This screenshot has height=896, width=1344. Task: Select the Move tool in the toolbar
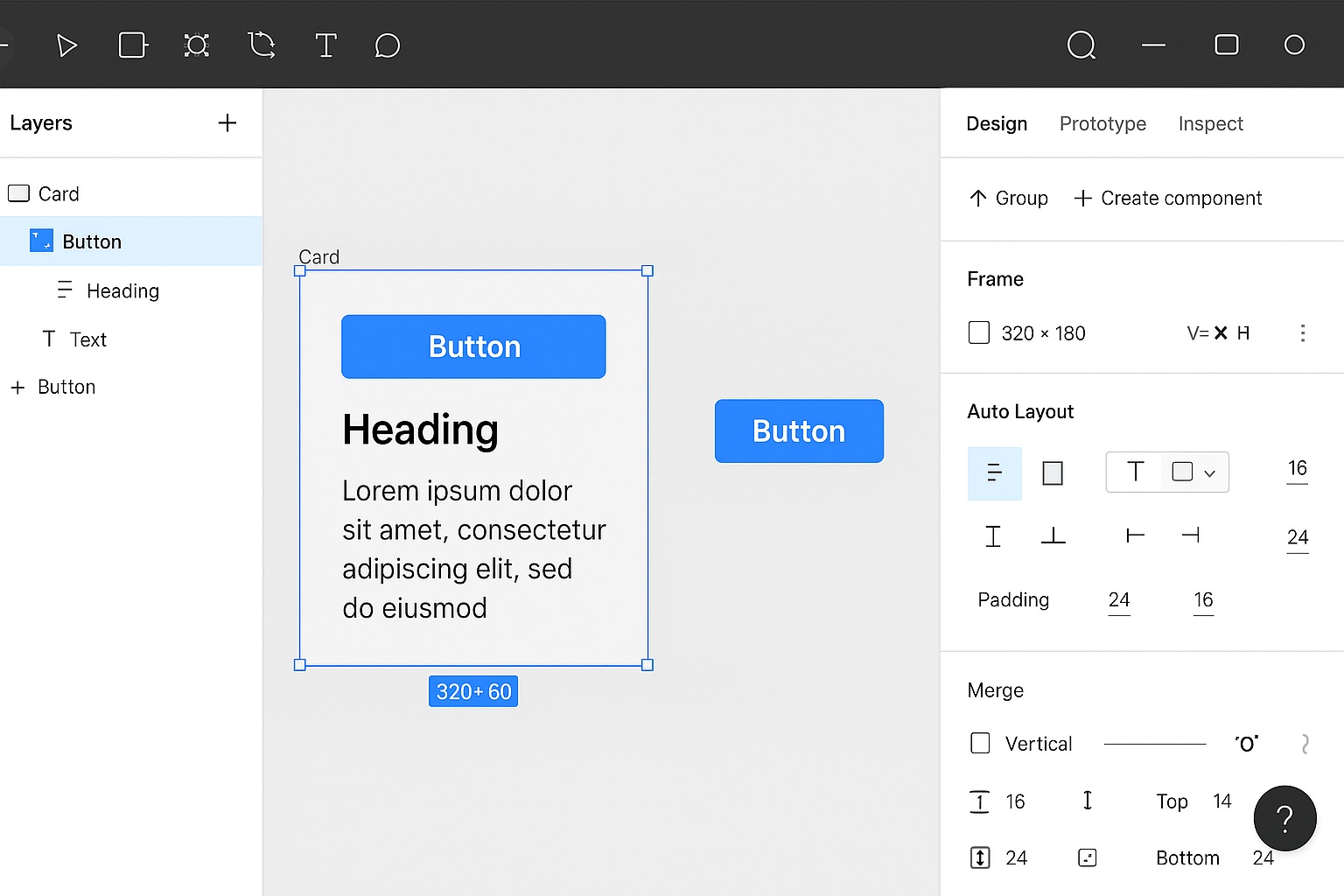(66, 45)
